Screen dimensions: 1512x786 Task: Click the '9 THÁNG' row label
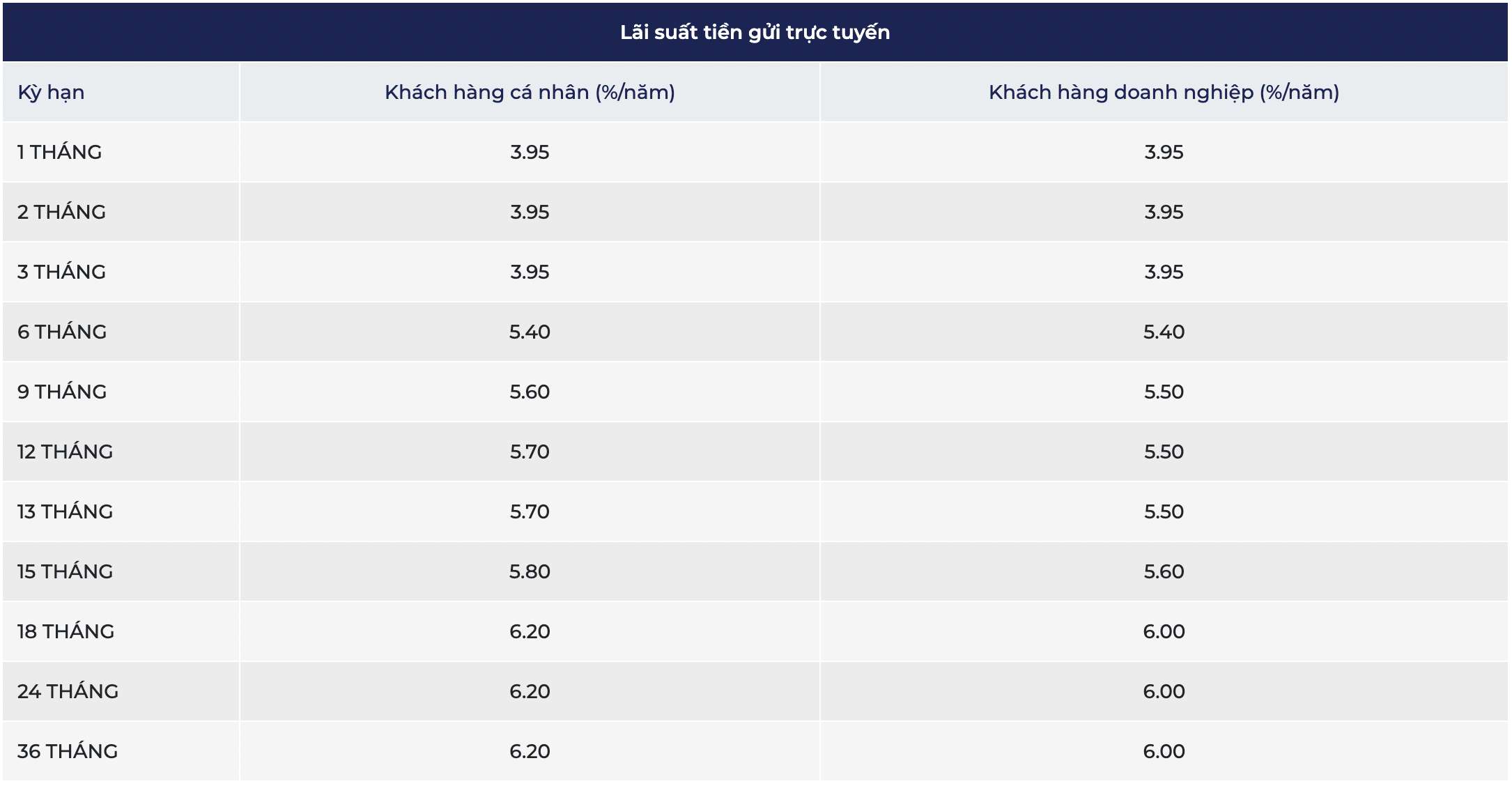tap(62, 392)
